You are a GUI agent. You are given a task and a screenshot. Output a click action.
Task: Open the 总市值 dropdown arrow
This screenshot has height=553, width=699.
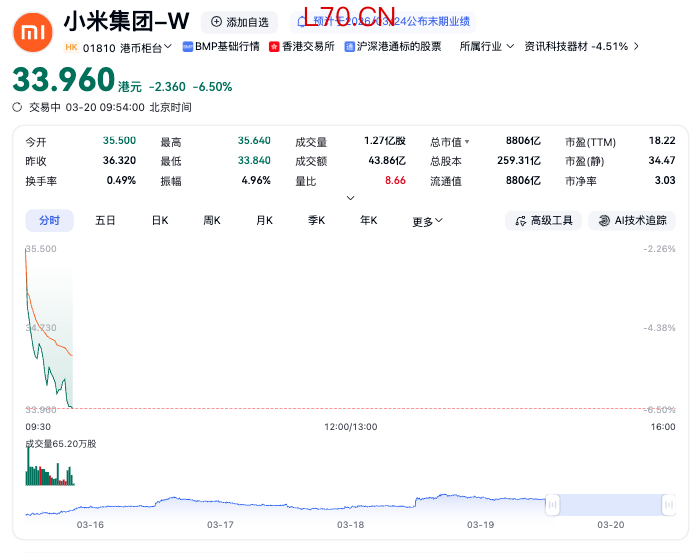coord(467,142)
